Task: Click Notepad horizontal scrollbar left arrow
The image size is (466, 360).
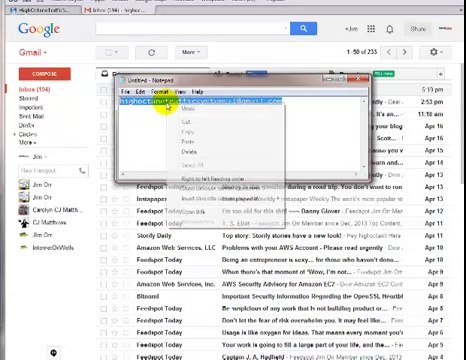Action: [123, 174]
